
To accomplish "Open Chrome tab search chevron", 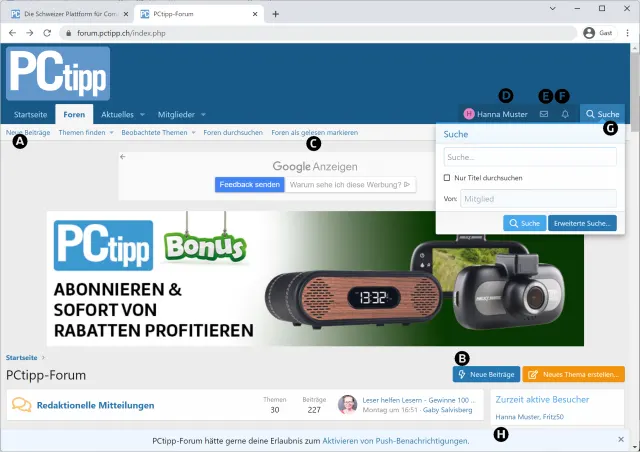I will (552, 8).
